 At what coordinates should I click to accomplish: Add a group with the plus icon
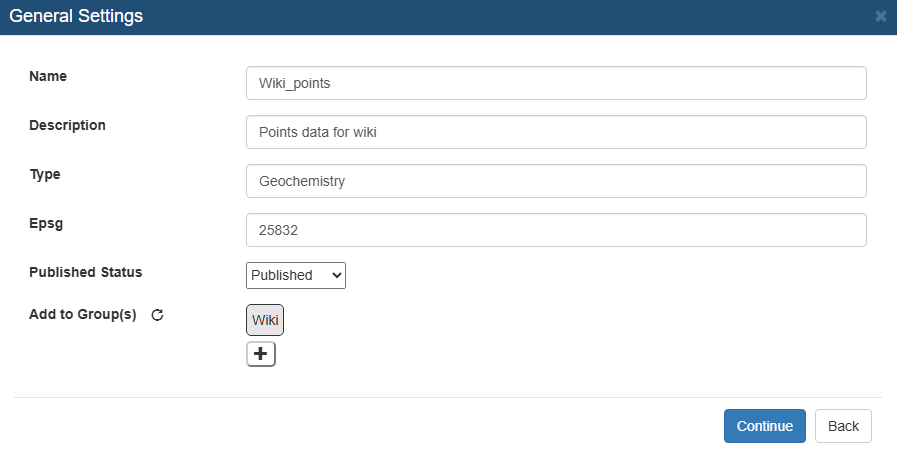coord(261,354)
